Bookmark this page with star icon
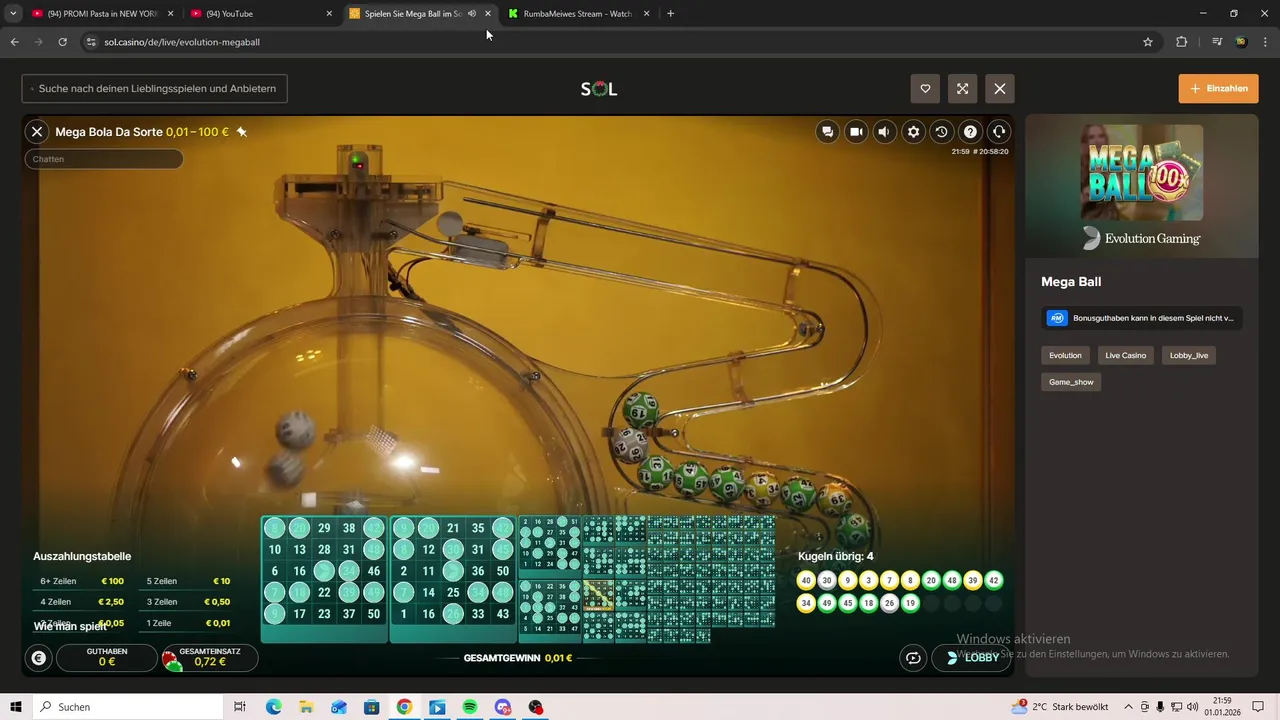This screenshot has width=1280, height=720. [x=1148, y=42]
